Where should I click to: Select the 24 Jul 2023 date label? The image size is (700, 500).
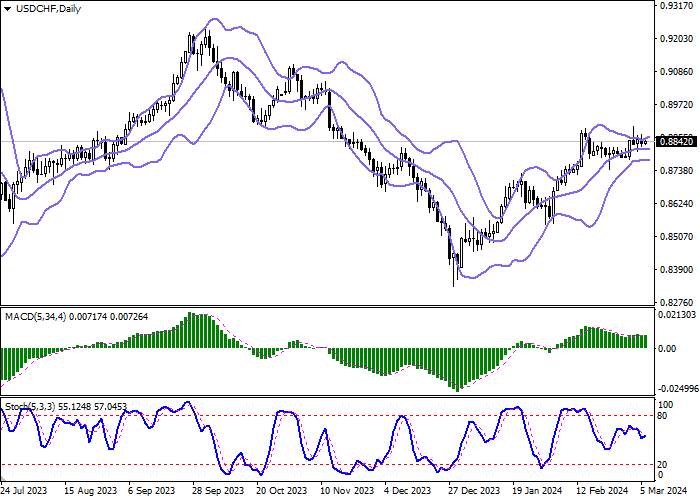tap(23, 490)
